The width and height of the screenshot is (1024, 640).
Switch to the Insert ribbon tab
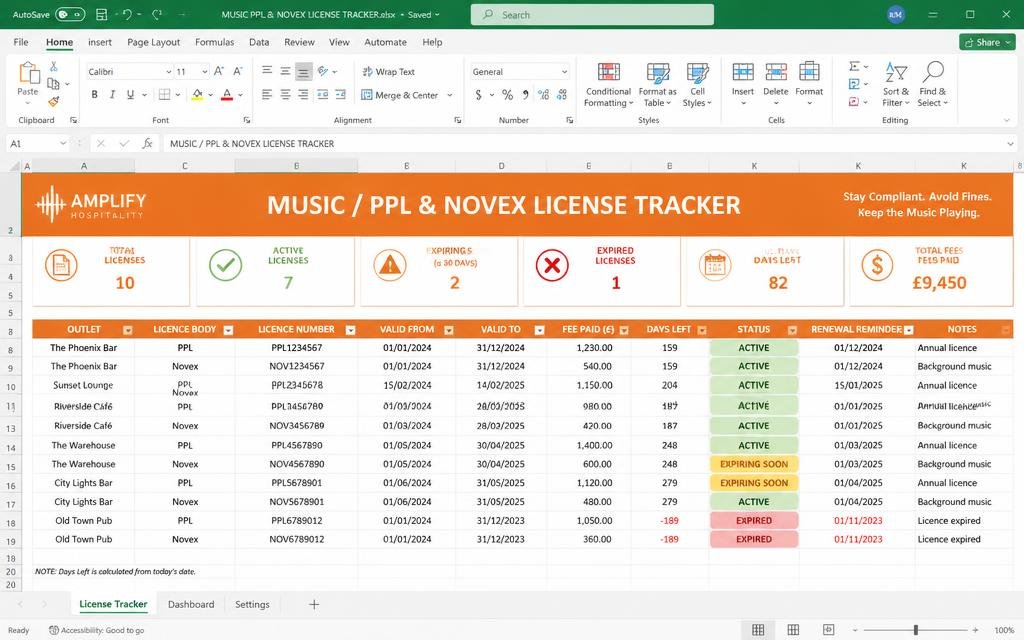click(100, 42)
